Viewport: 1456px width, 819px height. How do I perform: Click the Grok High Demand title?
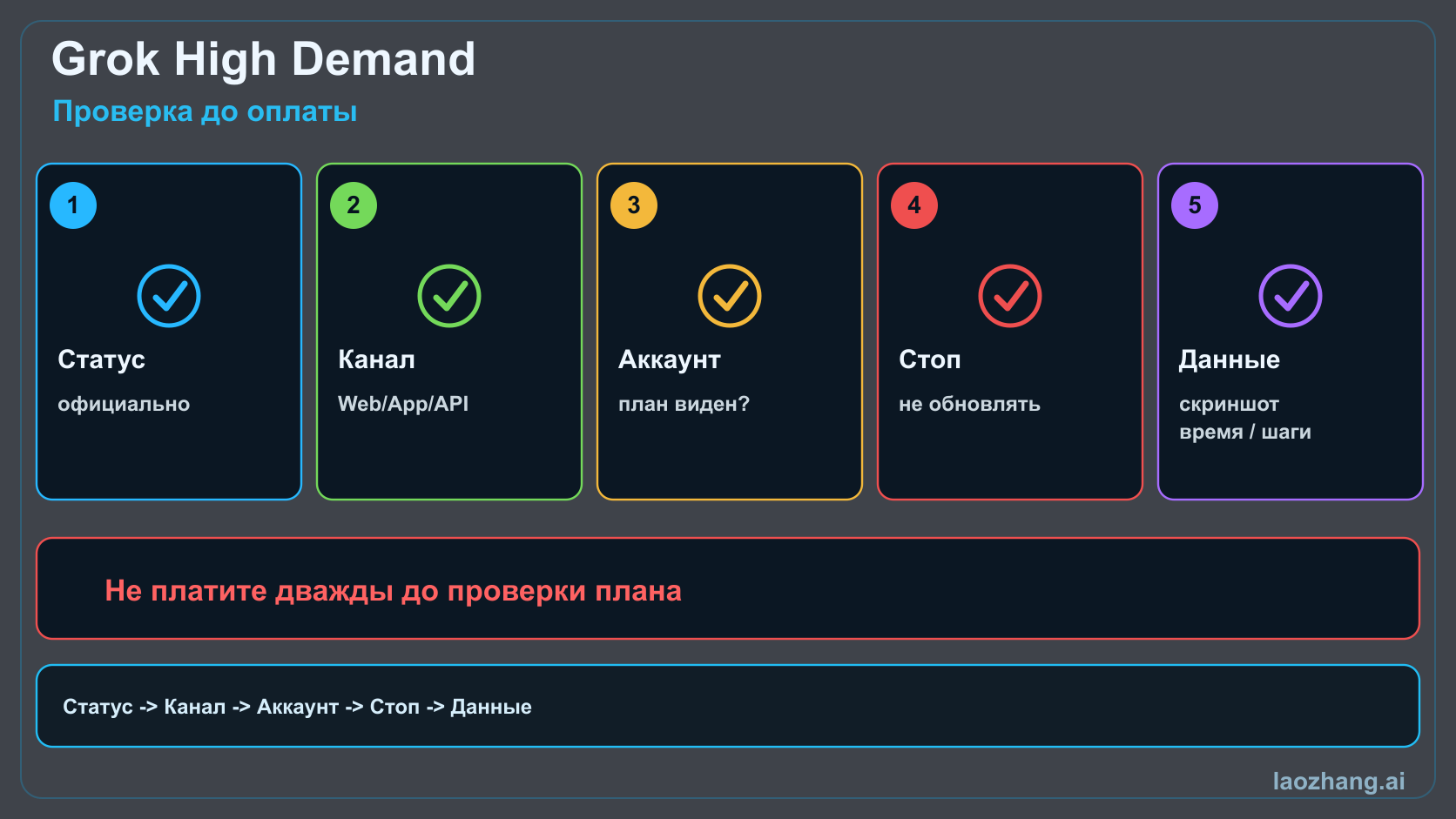tap(263, 59)
